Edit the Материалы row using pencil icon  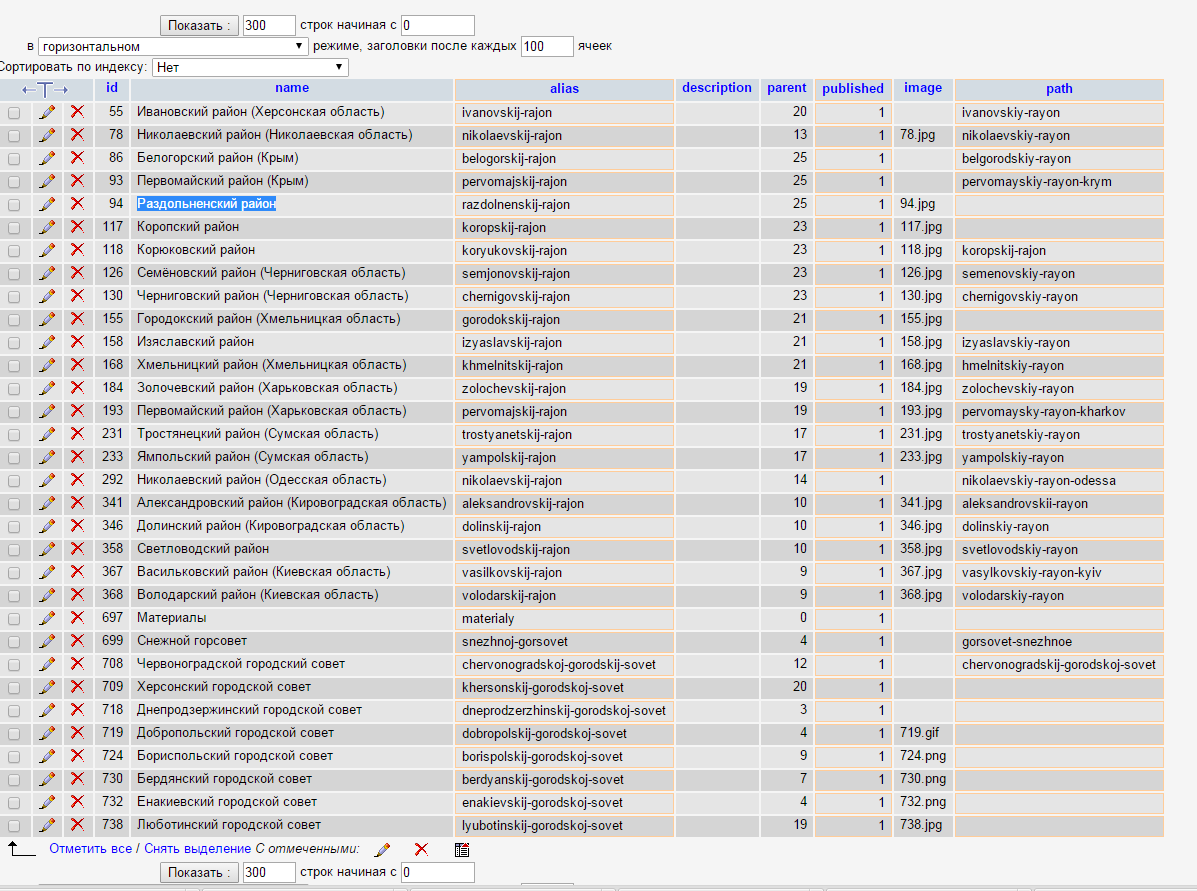47,618
